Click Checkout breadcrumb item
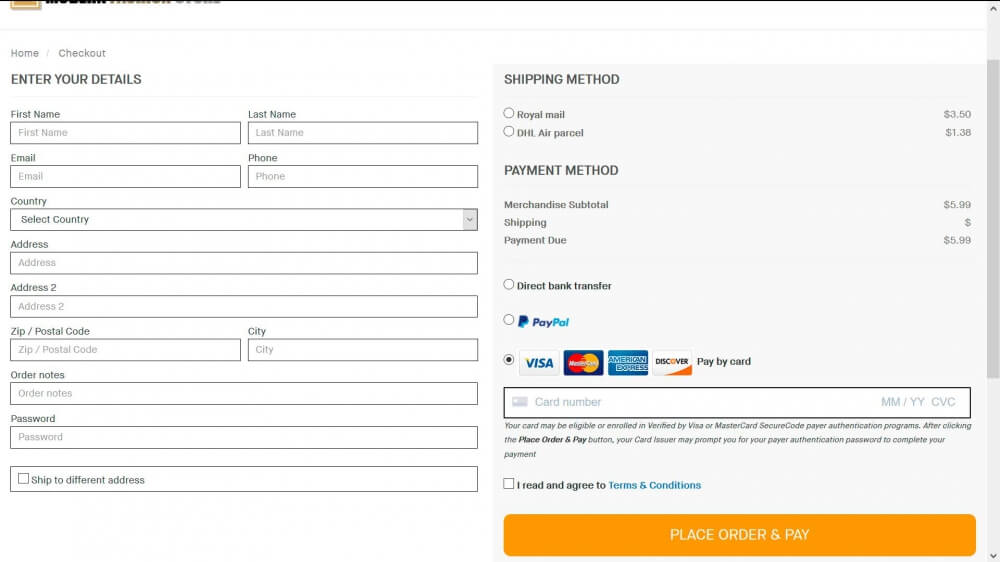The height and width of the screenshot is (562, 1000). click(x=82, y=53)
